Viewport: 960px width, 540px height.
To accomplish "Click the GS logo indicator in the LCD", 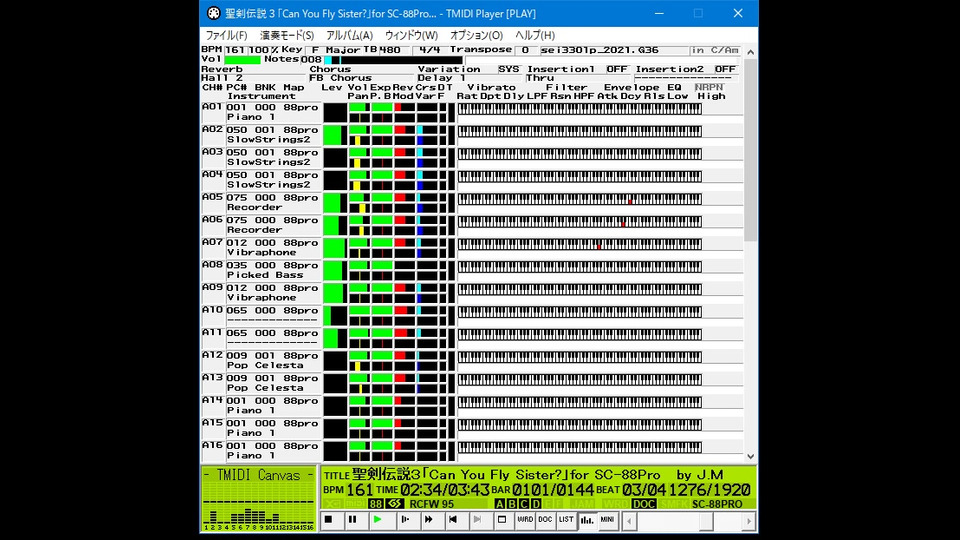I will click(x=395, y=504).
